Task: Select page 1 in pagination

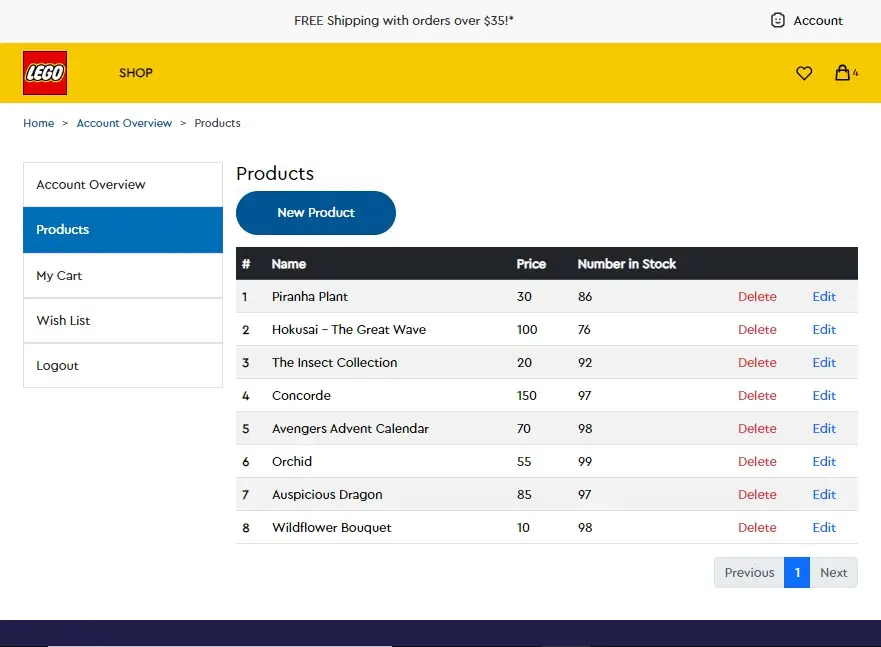Action: (x=797, y=573)
